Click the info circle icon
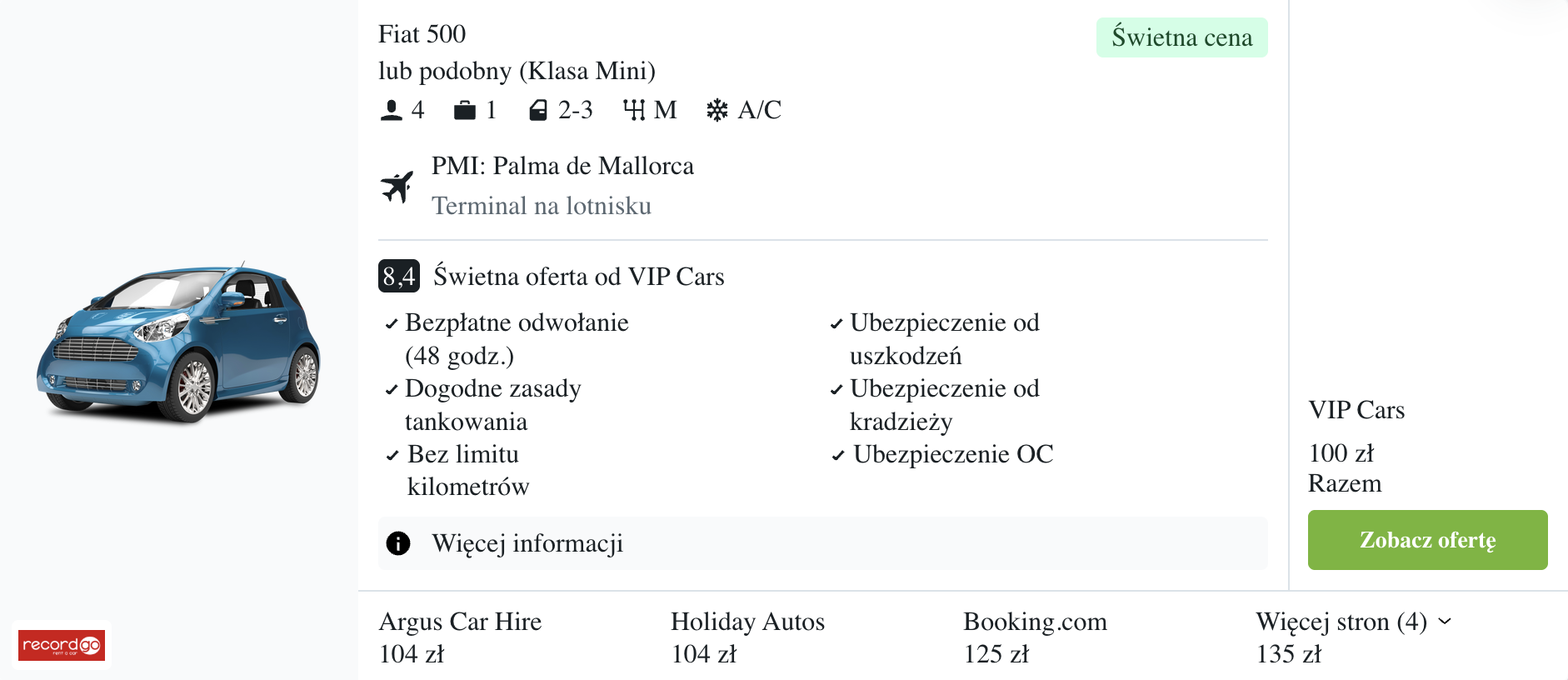The width and height of the screenshot is (1568, 680). point(398,543)
